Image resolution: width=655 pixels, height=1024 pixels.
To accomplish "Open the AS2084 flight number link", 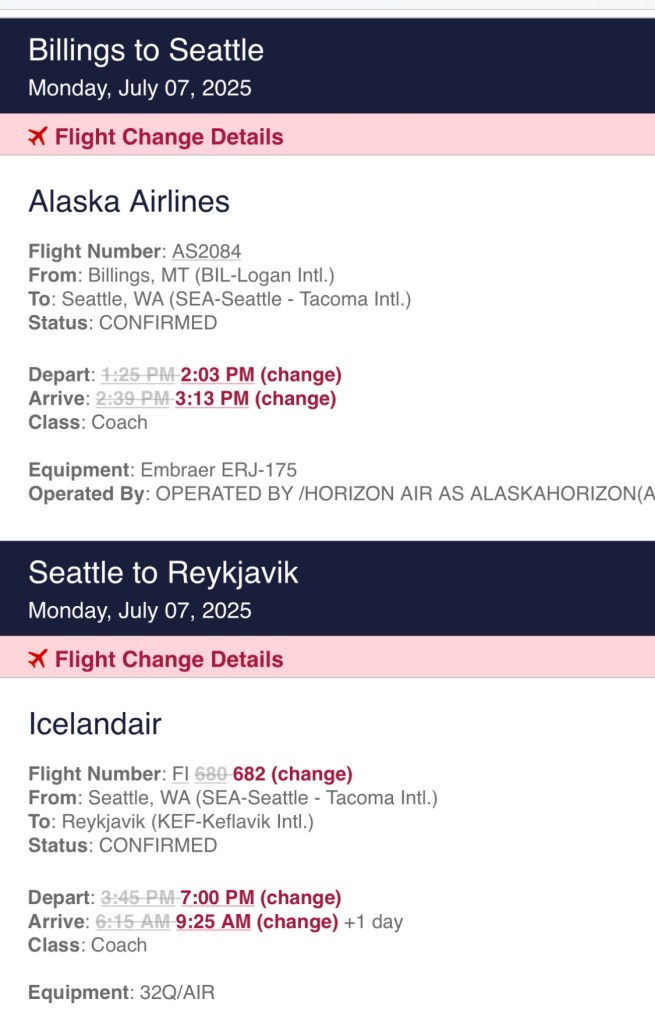I will coord(206,251).
